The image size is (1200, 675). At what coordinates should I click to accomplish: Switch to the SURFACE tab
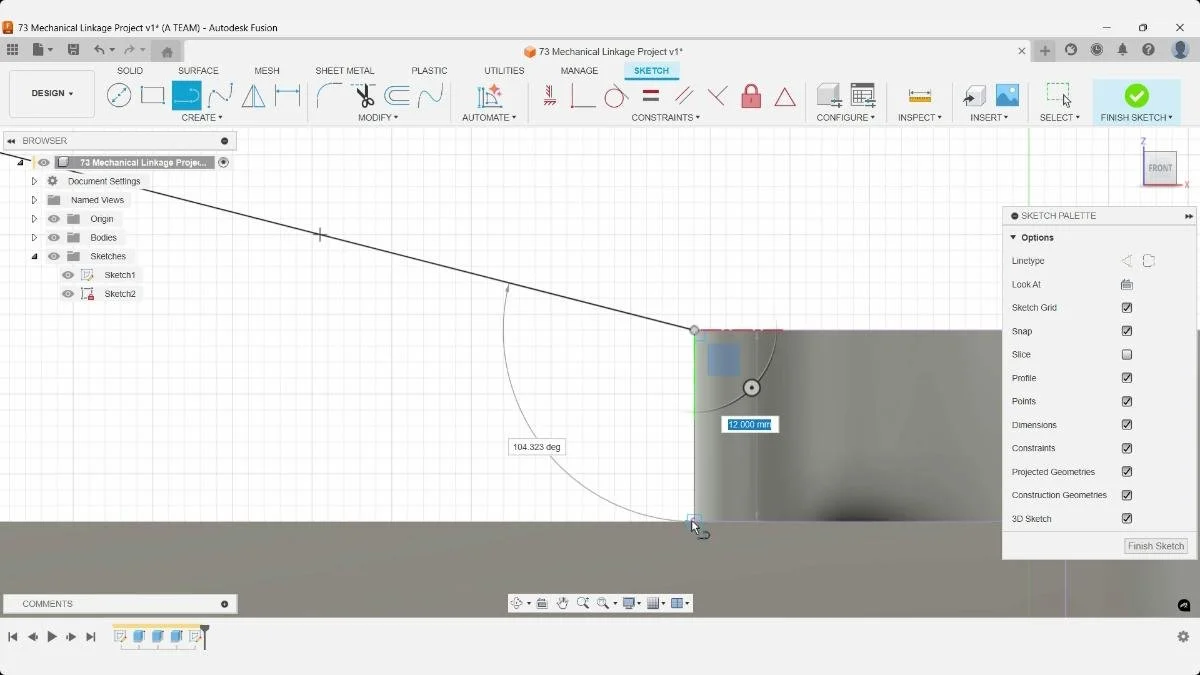coord(198,71)
